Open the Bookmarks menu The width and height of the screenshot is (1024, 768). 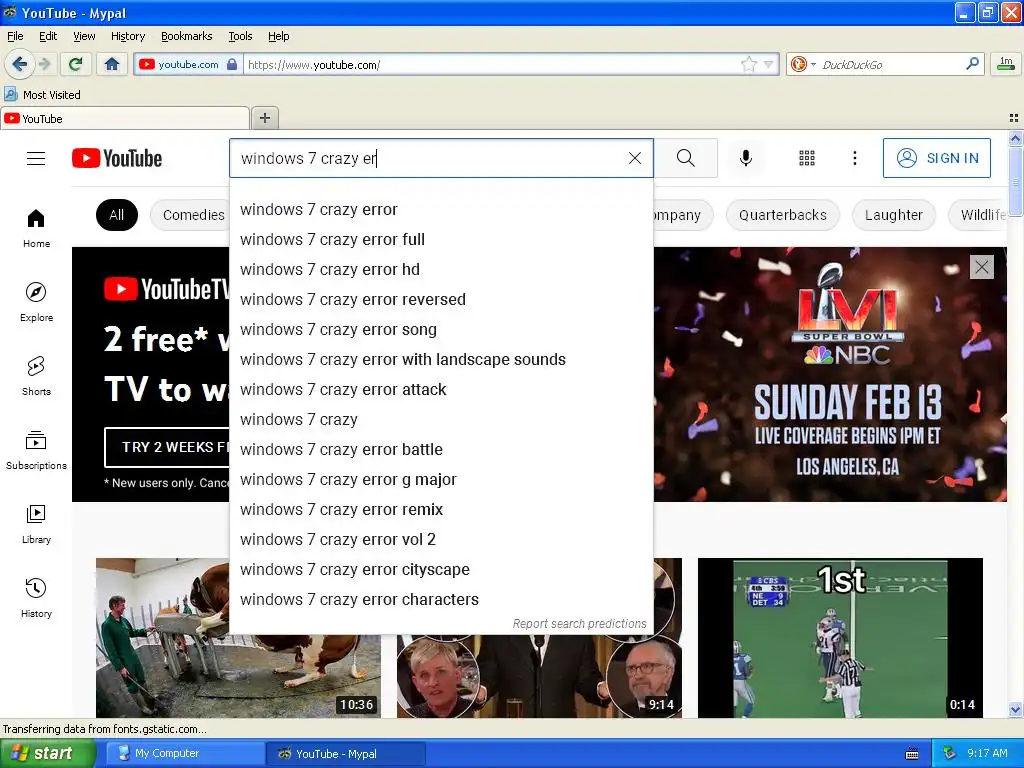[187, 36]
